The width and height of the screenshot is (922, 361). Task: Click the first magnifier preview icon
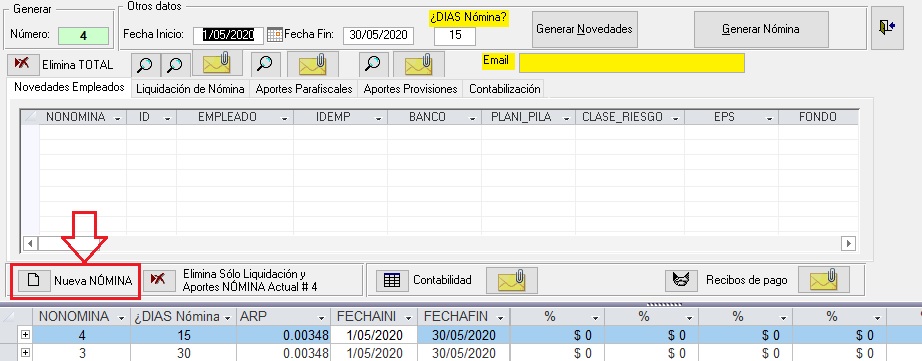point(145,64)
